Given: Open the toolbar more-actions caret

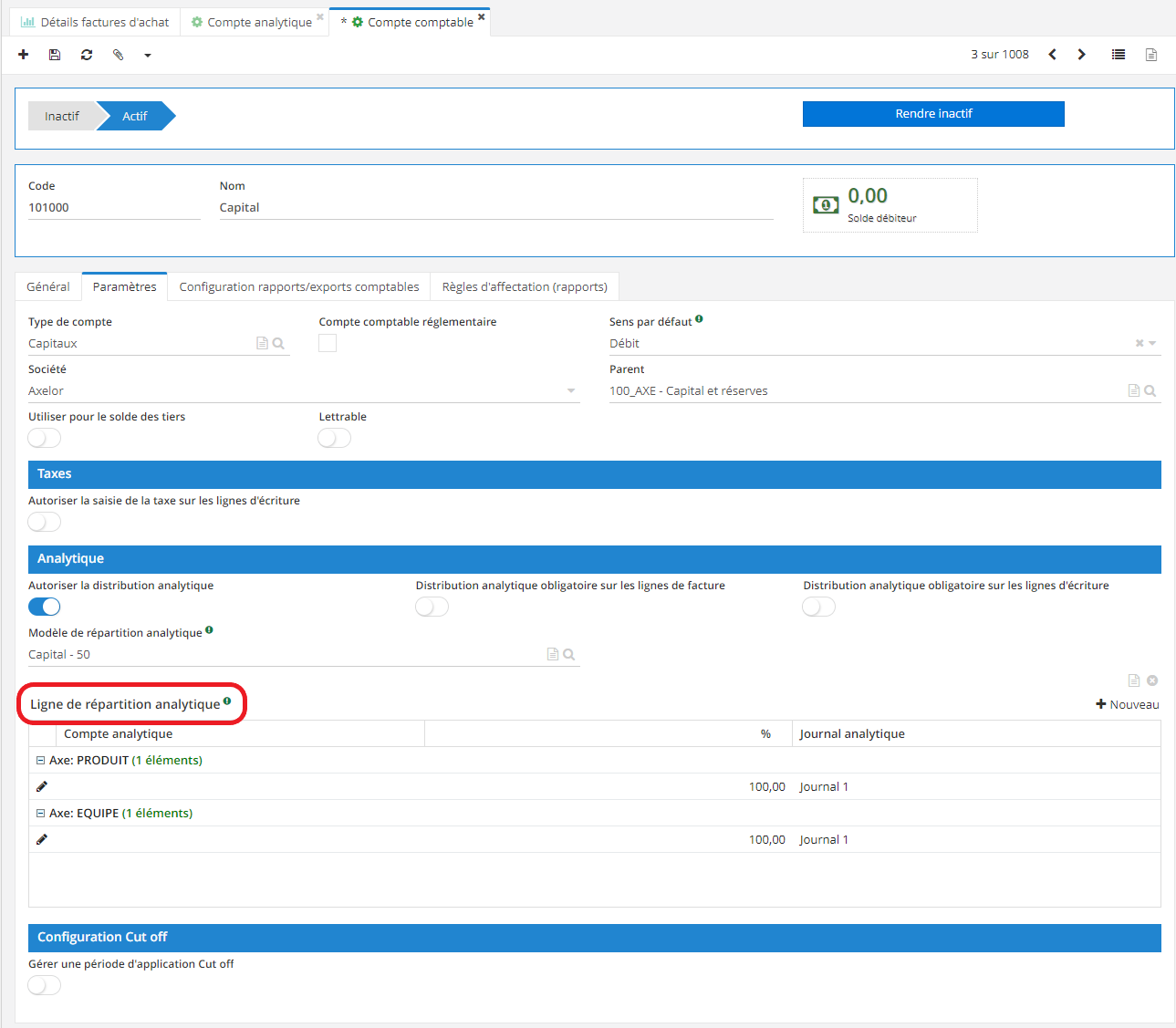Looking at the screenshot, I should (x=148, y=56).
